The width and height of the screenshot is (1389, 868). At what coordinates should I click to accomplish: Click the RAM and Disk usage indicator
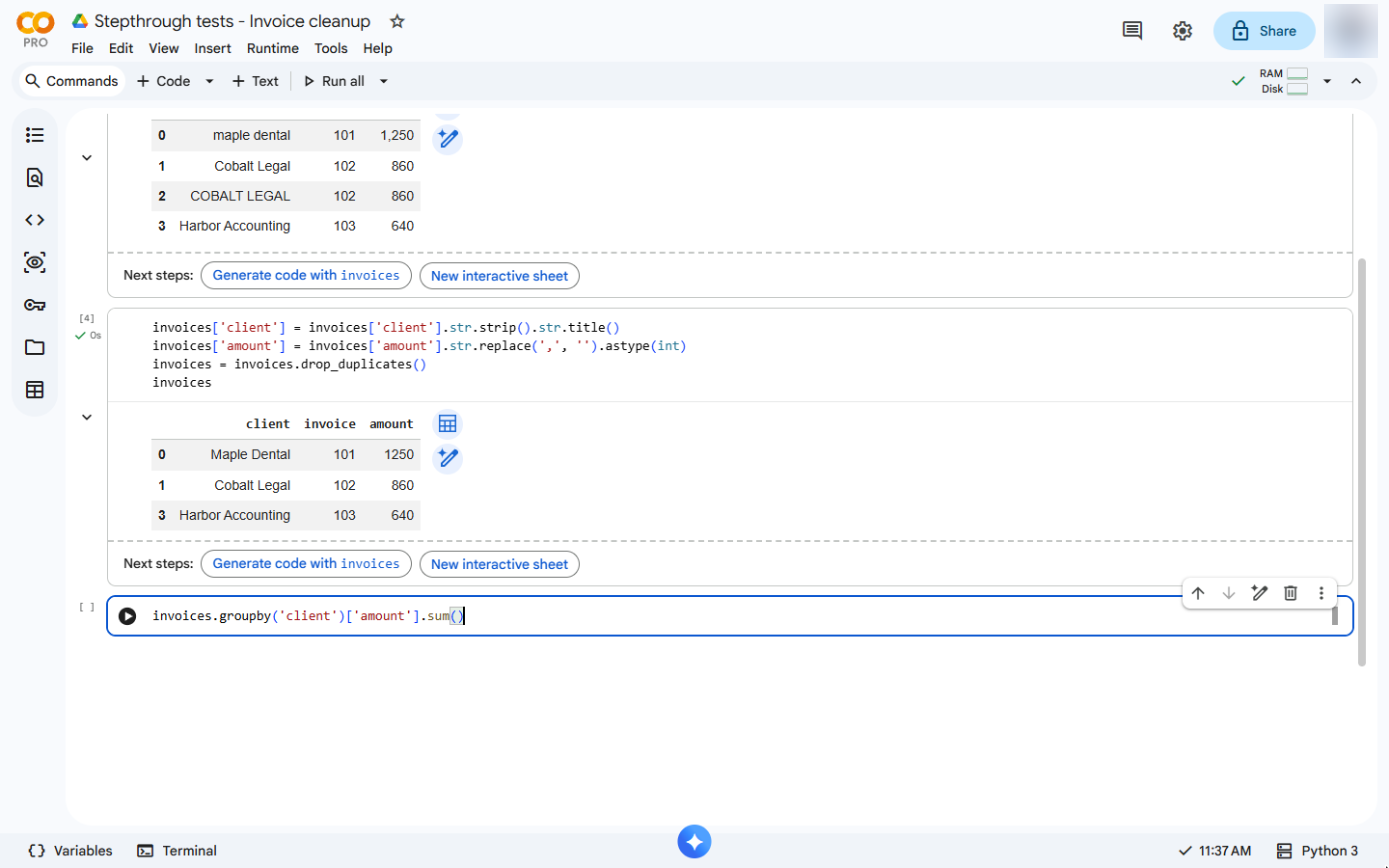click(x=1285, y=81)
